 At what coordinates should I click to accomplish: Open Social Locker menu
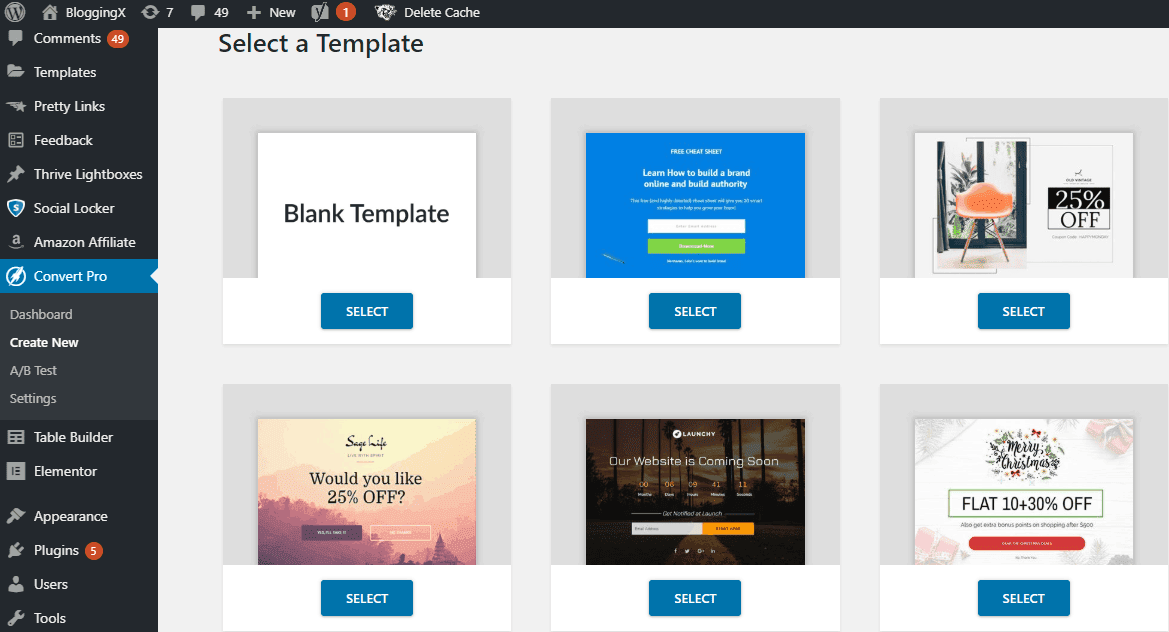coord(74,208)
